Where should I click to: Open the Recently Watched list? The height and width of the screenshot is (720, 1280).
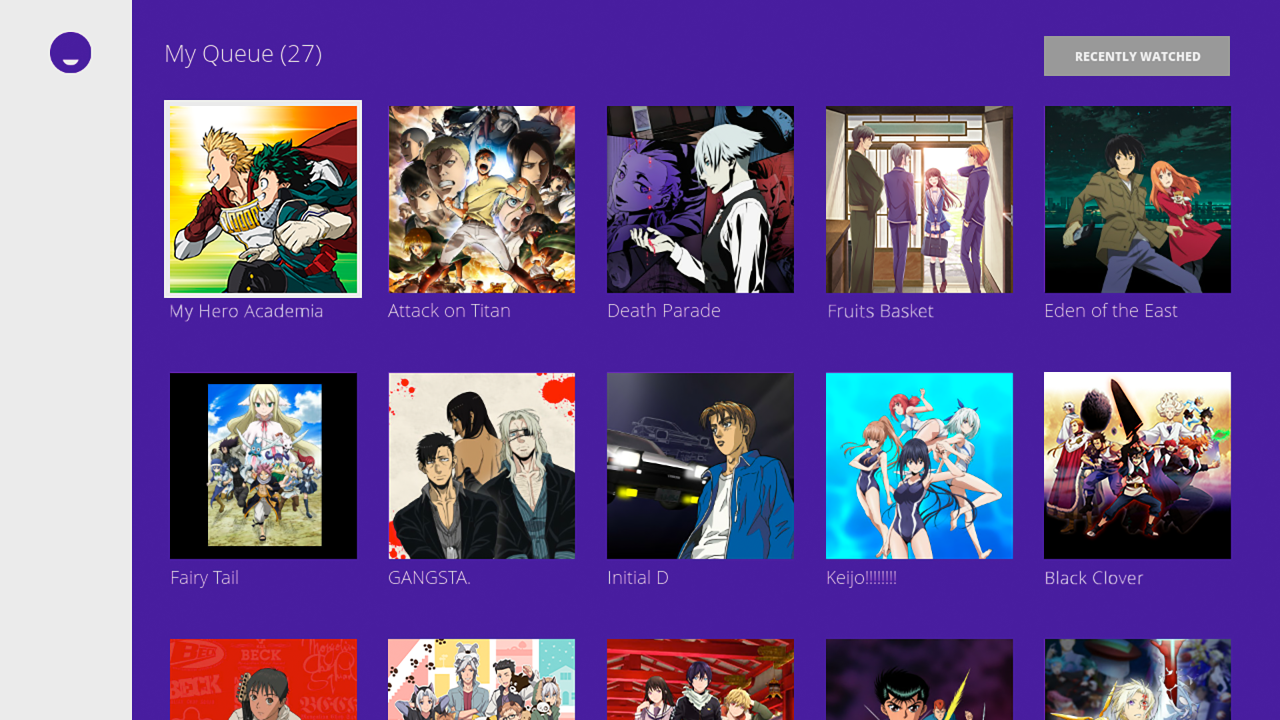[1137, 56]
